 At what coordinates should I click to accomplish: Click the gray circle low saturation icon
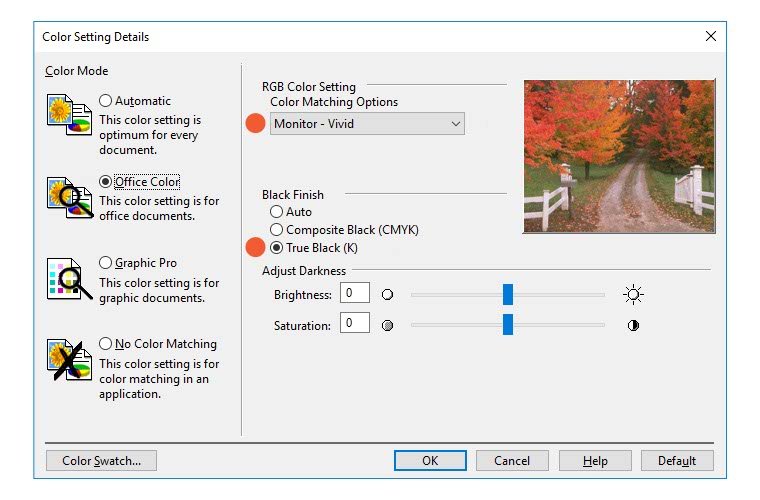tap(387, 326)
